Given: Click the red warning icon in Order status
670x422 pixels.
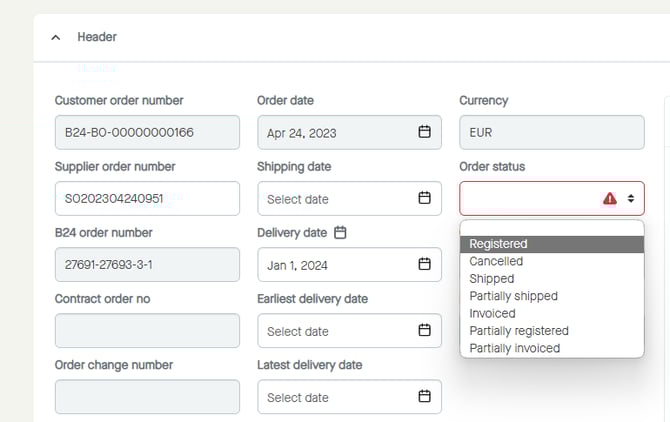Looking at the screenshot, I should coord(610,198).
